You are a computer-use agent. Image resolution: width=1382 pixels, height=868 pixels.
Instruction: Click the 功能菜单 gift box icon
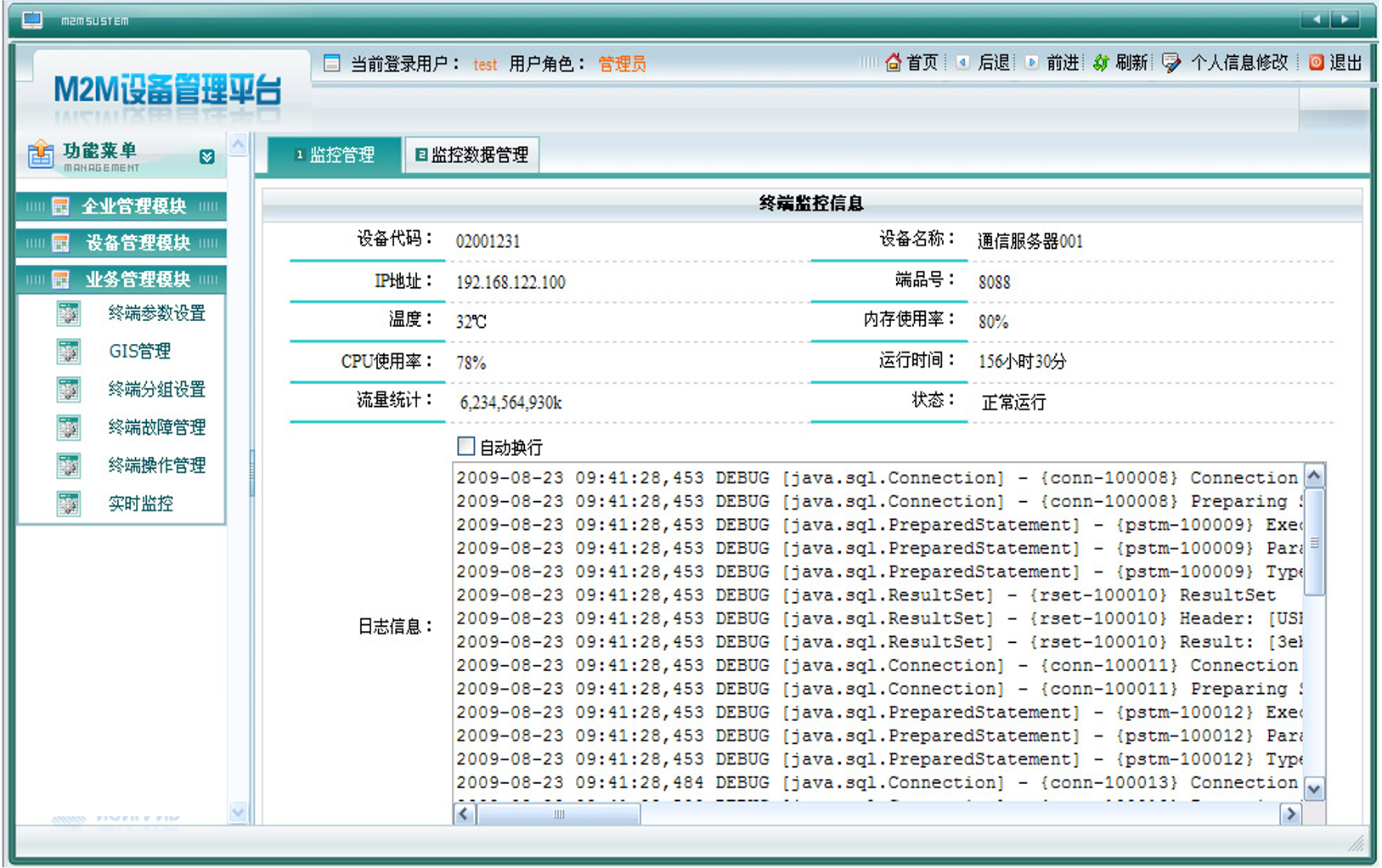tap(41, 155)
